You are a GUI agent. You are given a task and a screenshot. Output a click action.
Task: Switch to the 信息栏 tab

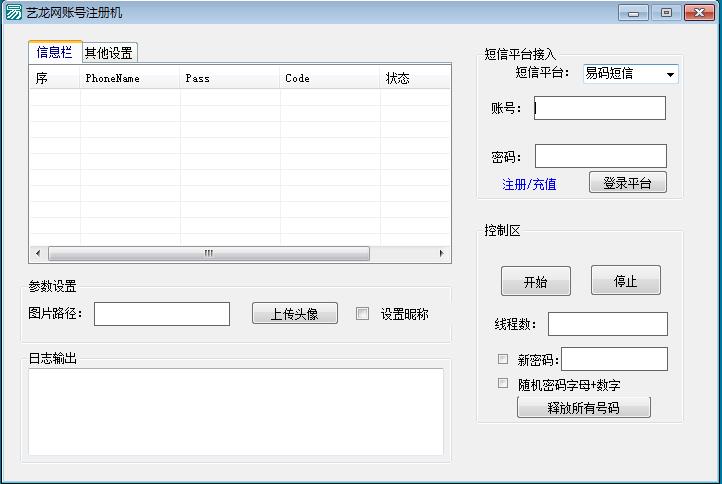[x=55, y=52]
